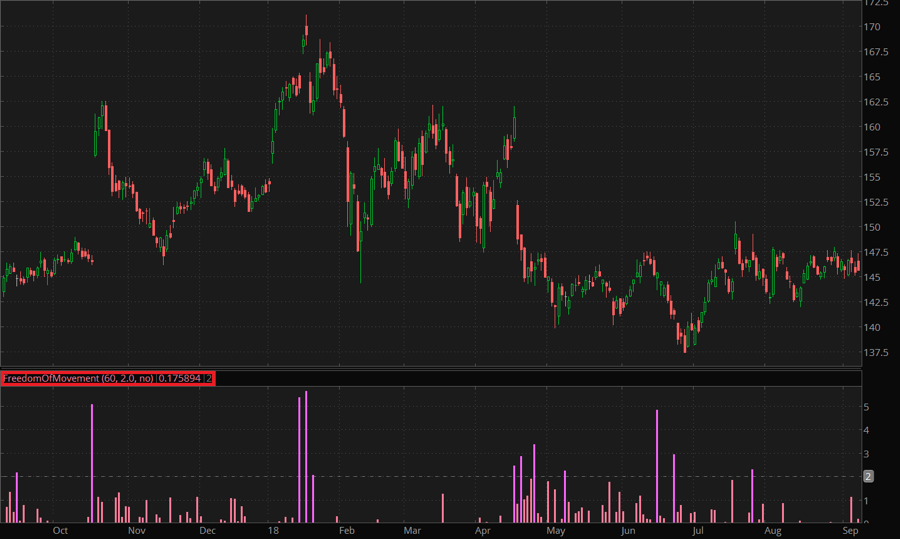Click the gray 2 threshold tag on lower axis
The image size is (900, 539).
pos(868,476)
